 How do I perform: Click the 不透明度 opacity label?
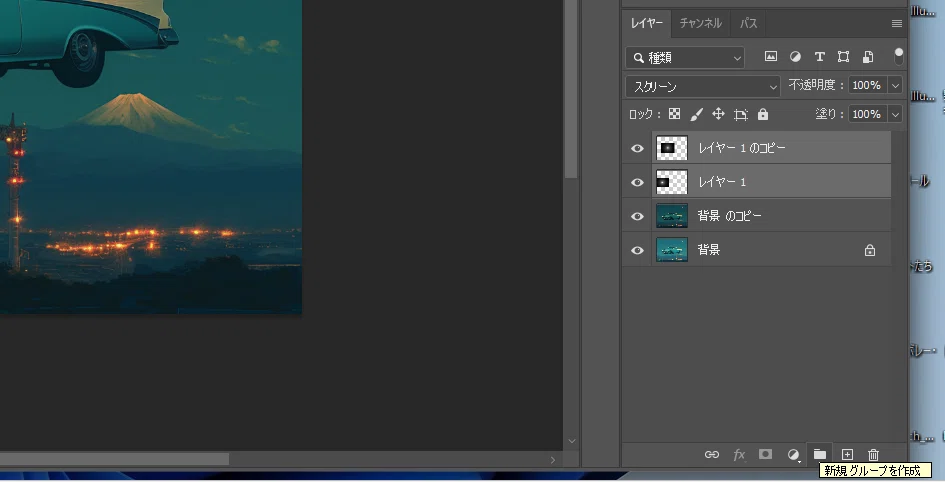(x=816, y=85)
